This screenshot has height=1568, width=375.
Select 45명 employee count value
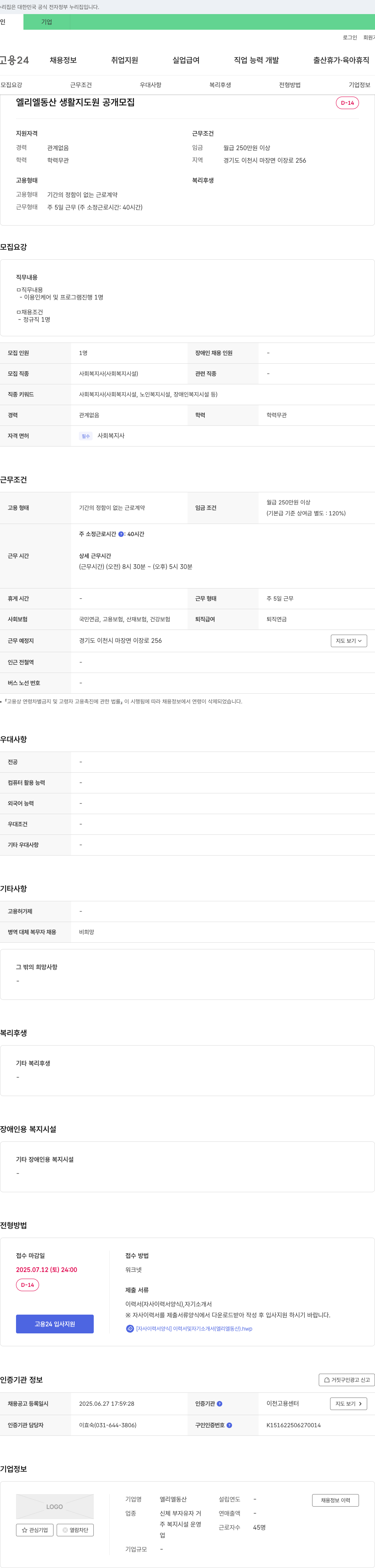pyautogui.click(x=259, y=1527)
